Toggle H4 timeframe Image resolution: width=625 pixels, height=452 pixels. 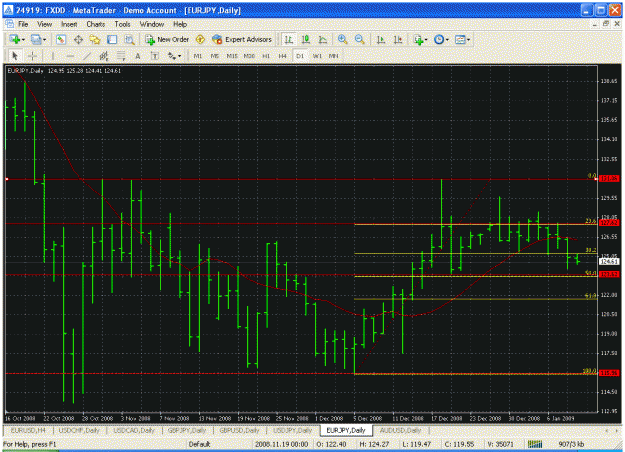click(x=283, y=56)
